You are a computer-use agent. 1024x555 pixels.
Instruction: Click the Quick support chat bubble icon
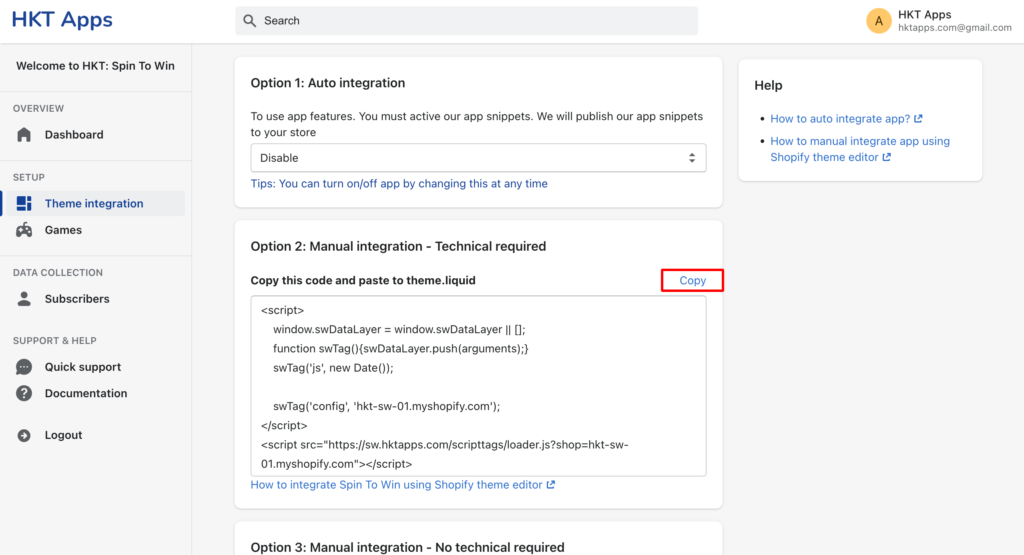point(24,367)
